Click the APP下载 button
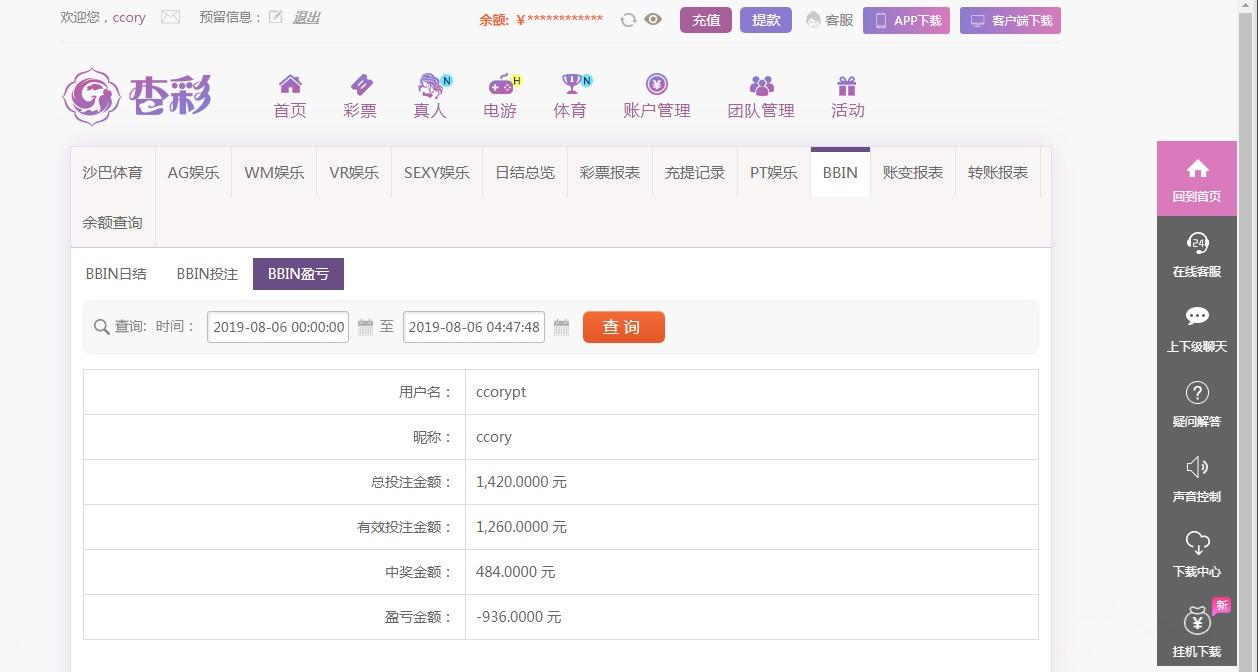 (x=906, y=20)
